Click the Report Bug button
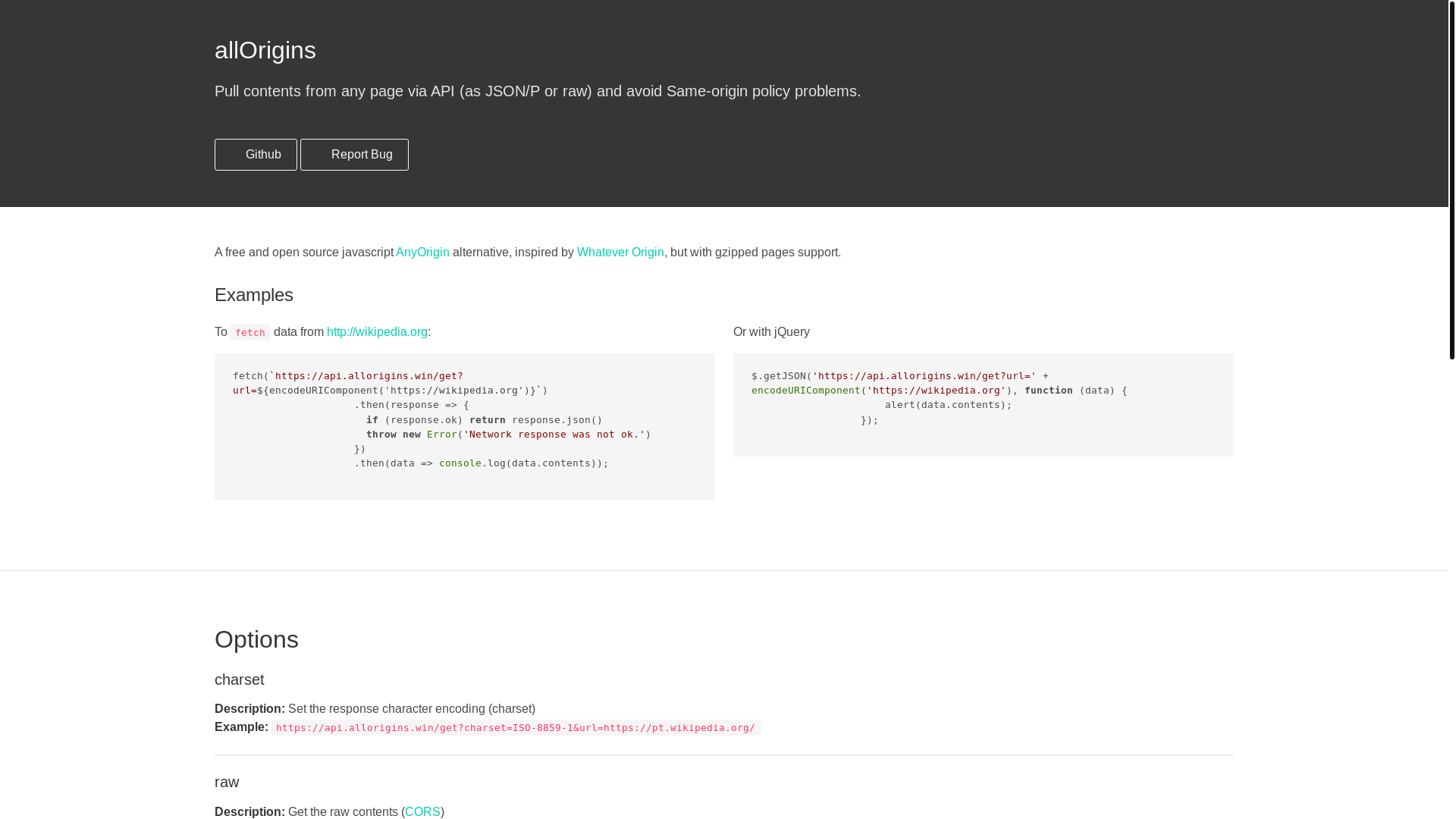Screen dimensions: 1456x819 pyautogui.click(x=354, y=155)
